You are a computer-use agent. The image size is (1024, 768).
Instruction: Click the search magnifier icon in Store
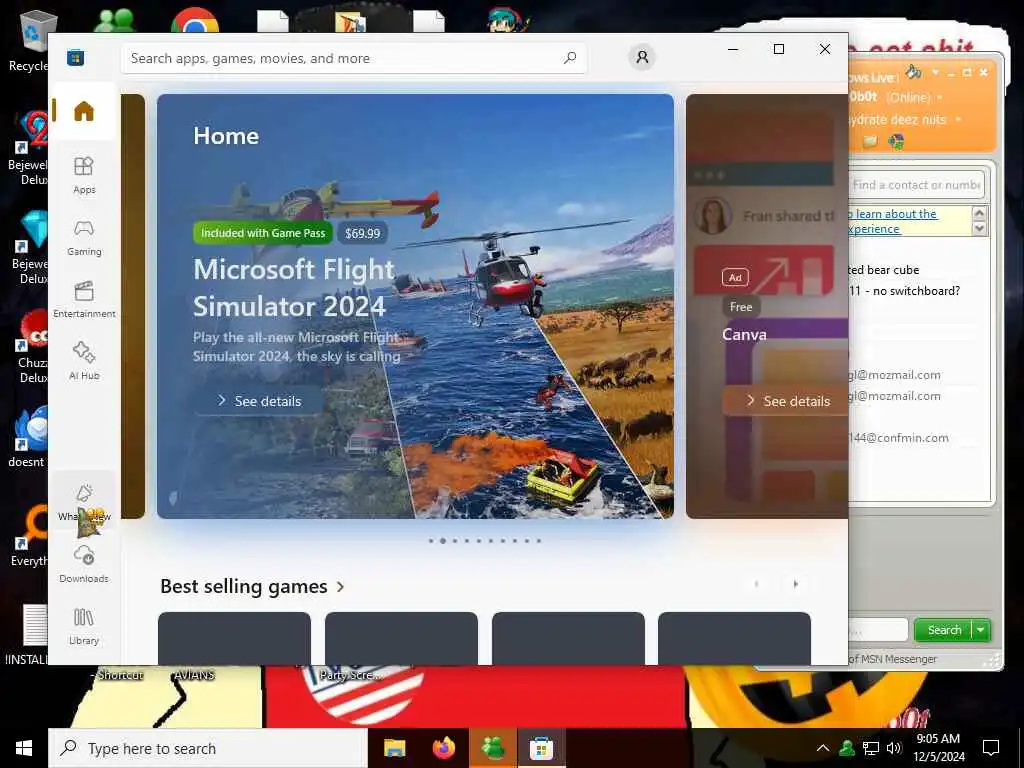[x=570, y=58]
